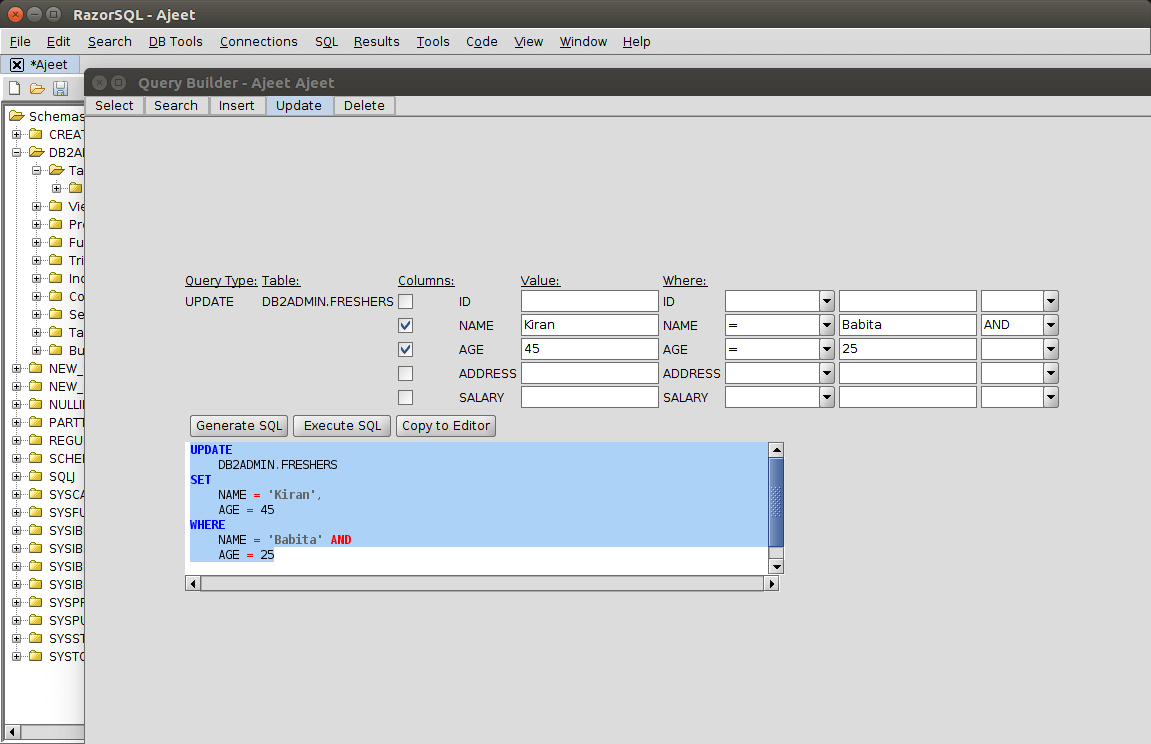The image size is (1151, 744).
Task: Click the SQLJ schema folder icon
Action: point(35,476)
